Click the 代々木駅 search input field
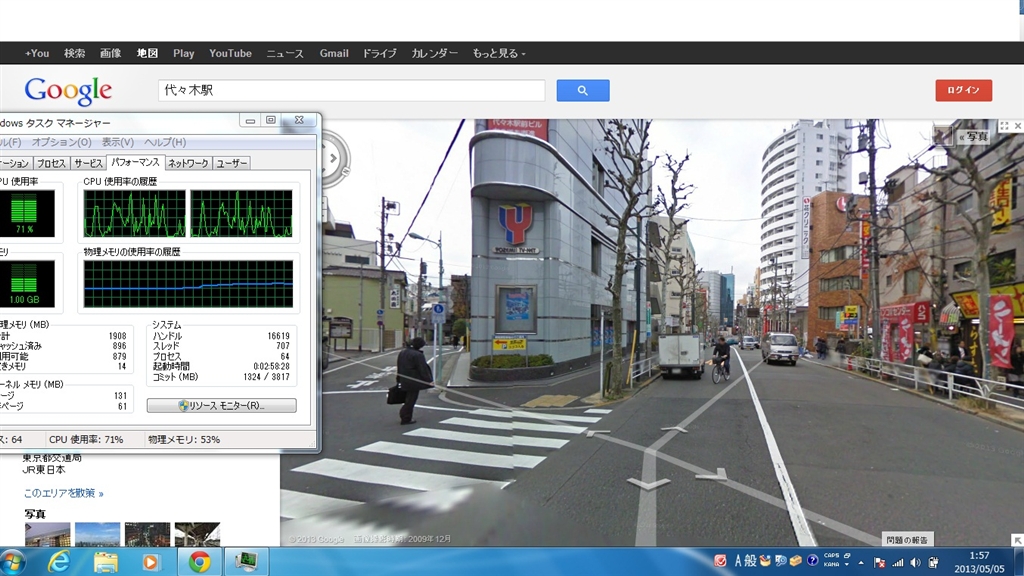The height and width of the screenshot is (576, 1024). click(351, 90)
